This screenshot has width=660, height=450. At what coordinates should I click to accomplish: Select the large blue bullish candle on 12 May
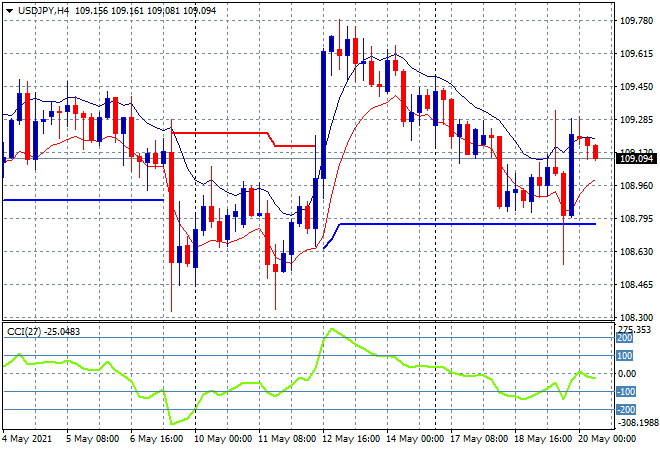point(323,114)
